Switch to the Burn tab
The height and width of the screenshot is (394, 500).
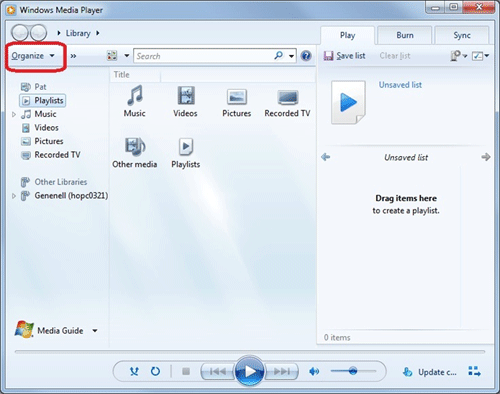pos(405,35)
